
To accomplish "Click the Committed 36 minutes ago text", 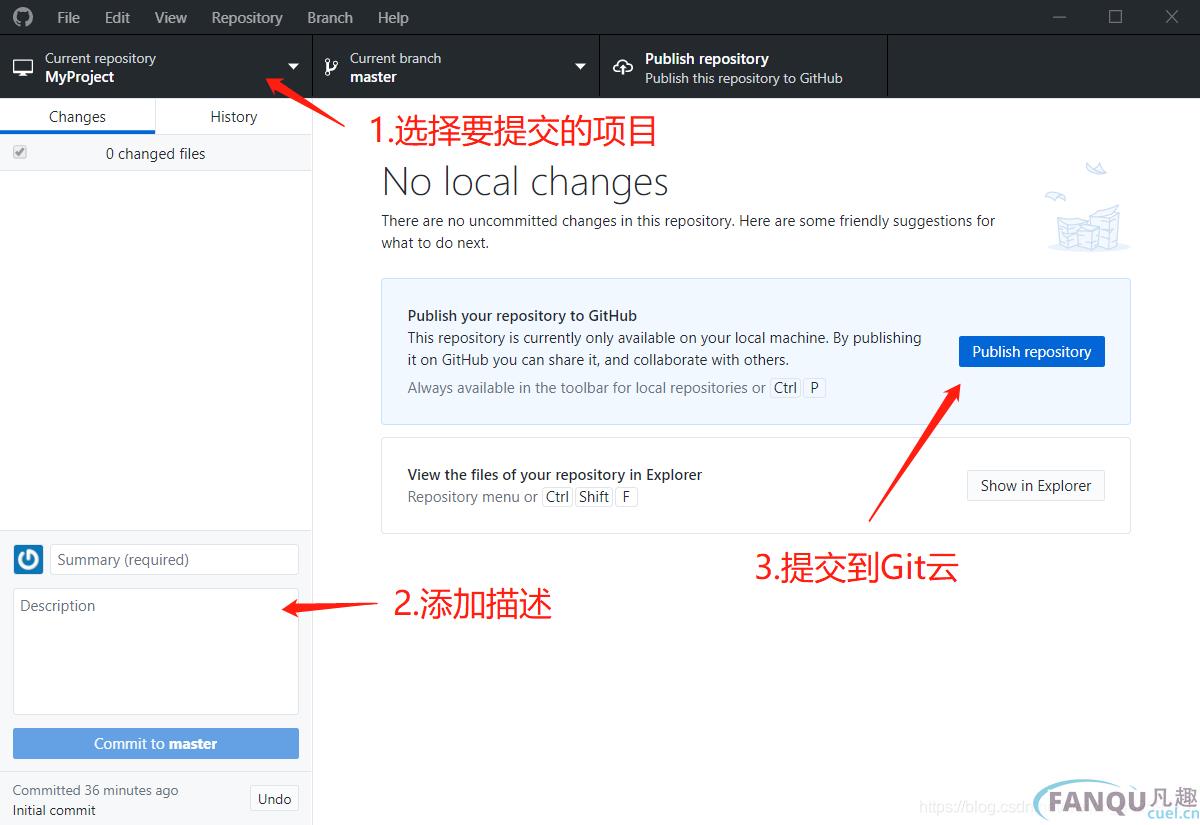I will 95,790.
